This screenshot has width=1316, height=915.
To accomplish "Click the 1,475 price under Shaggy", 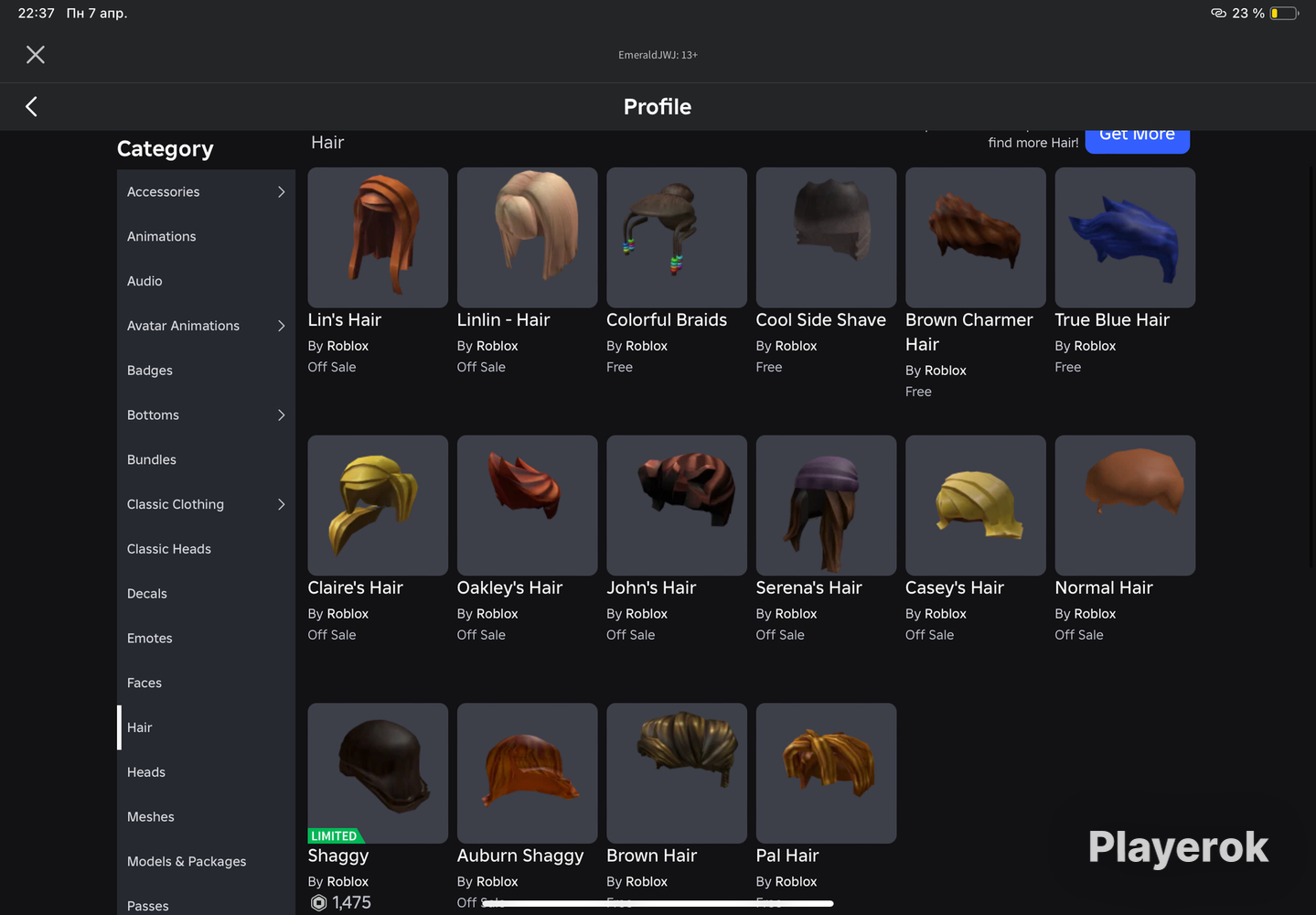I will pos(352,903).
